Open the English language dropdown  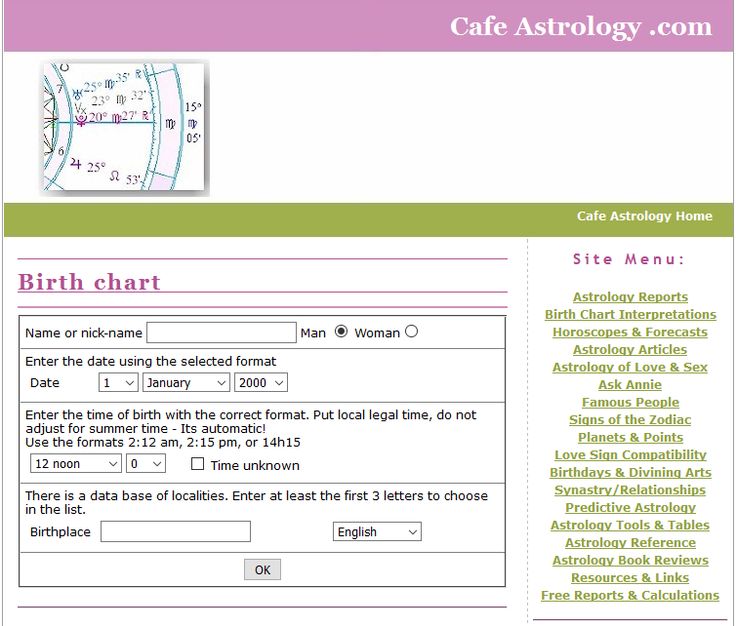pos(377,532)
